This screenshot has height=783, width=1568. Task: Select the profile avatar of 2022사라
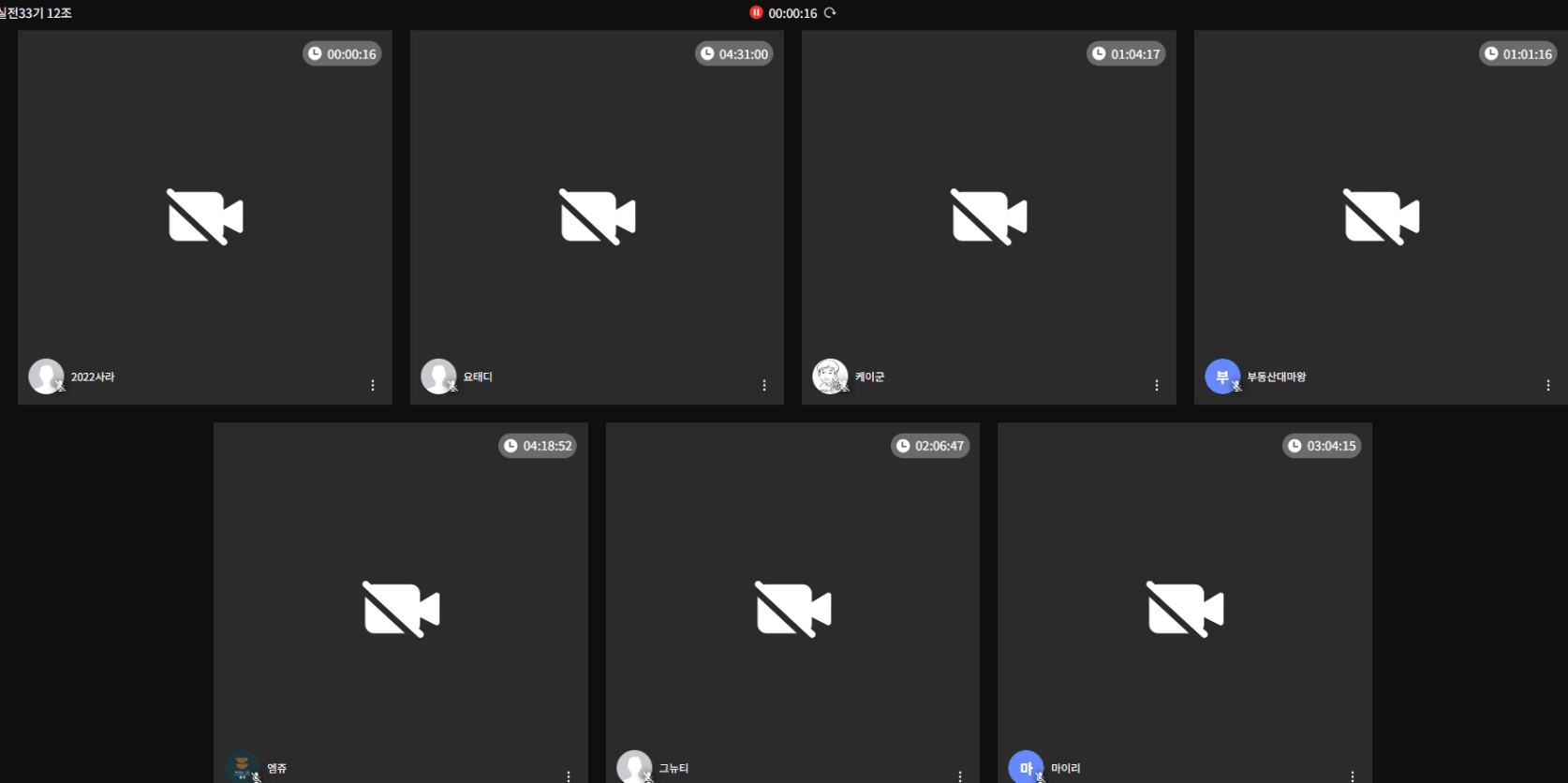pos(46,377)
